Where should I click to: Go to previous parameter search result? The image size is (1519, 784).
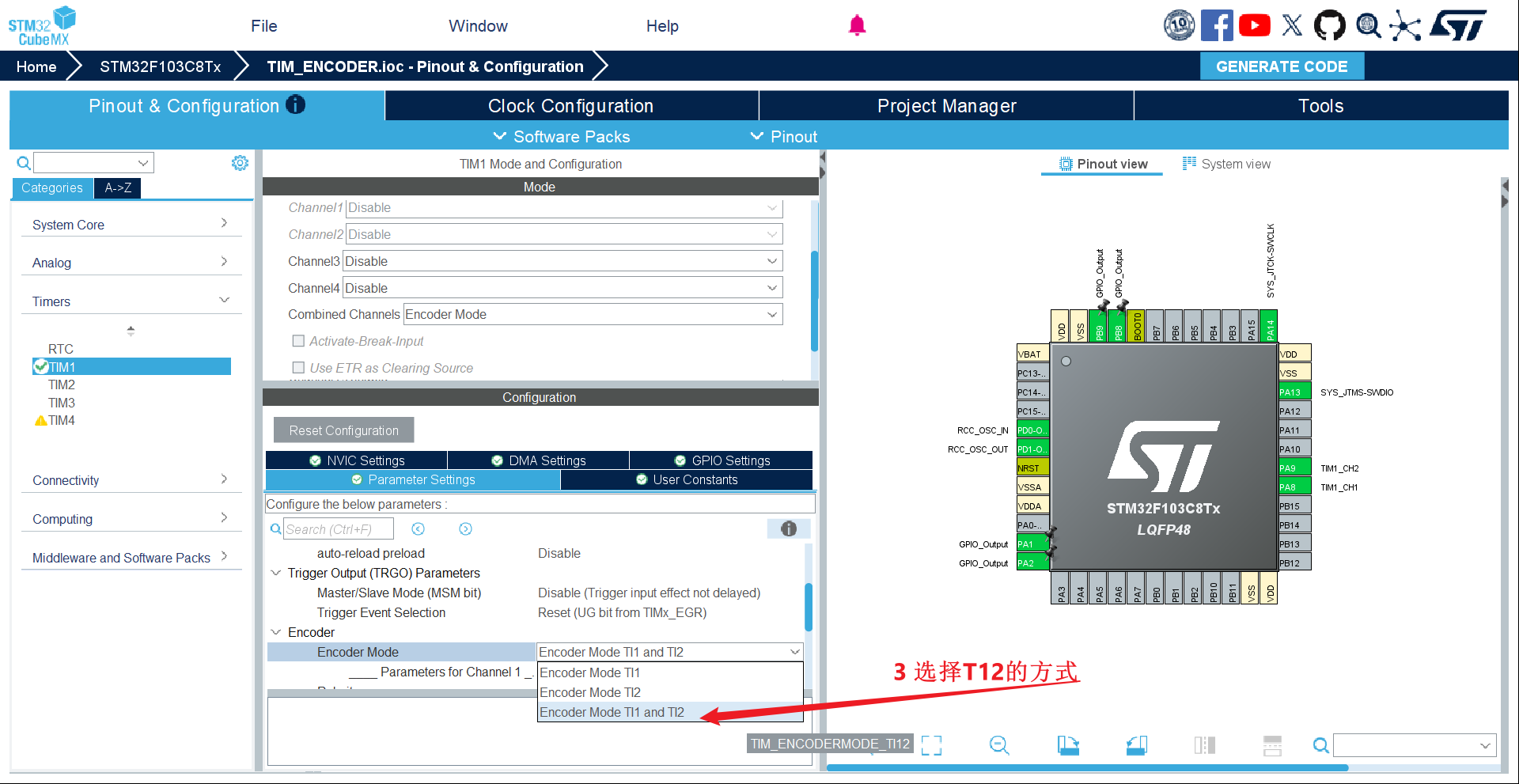tap(419, 528)
